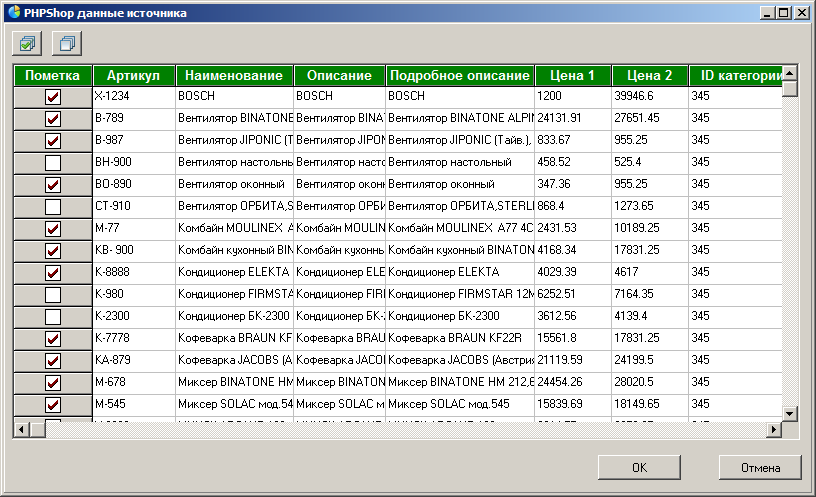Check the mark for row K-2300
The width and height of the screenshot is (816, 497).
[x=53, y=316]
